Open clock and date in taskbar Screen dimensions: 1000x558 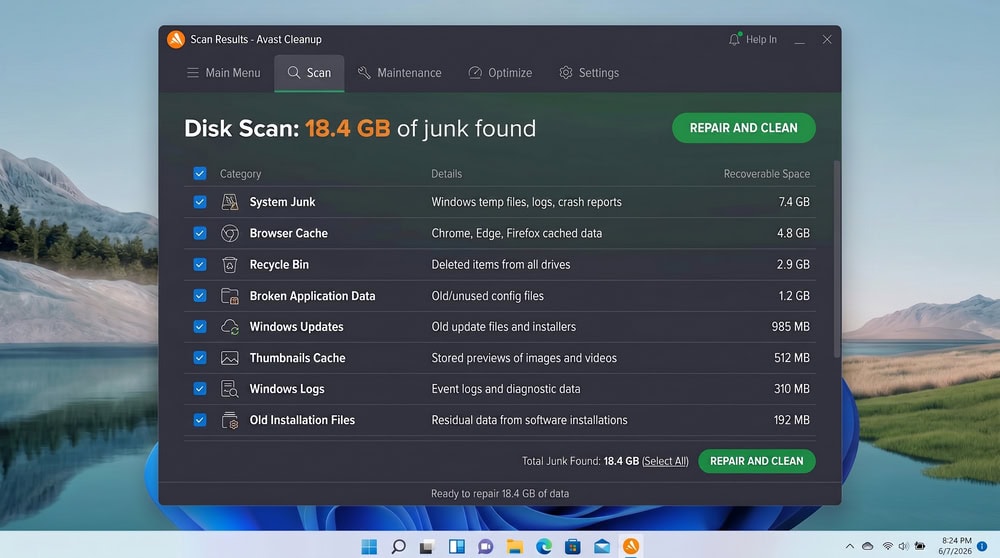[955, 546]
